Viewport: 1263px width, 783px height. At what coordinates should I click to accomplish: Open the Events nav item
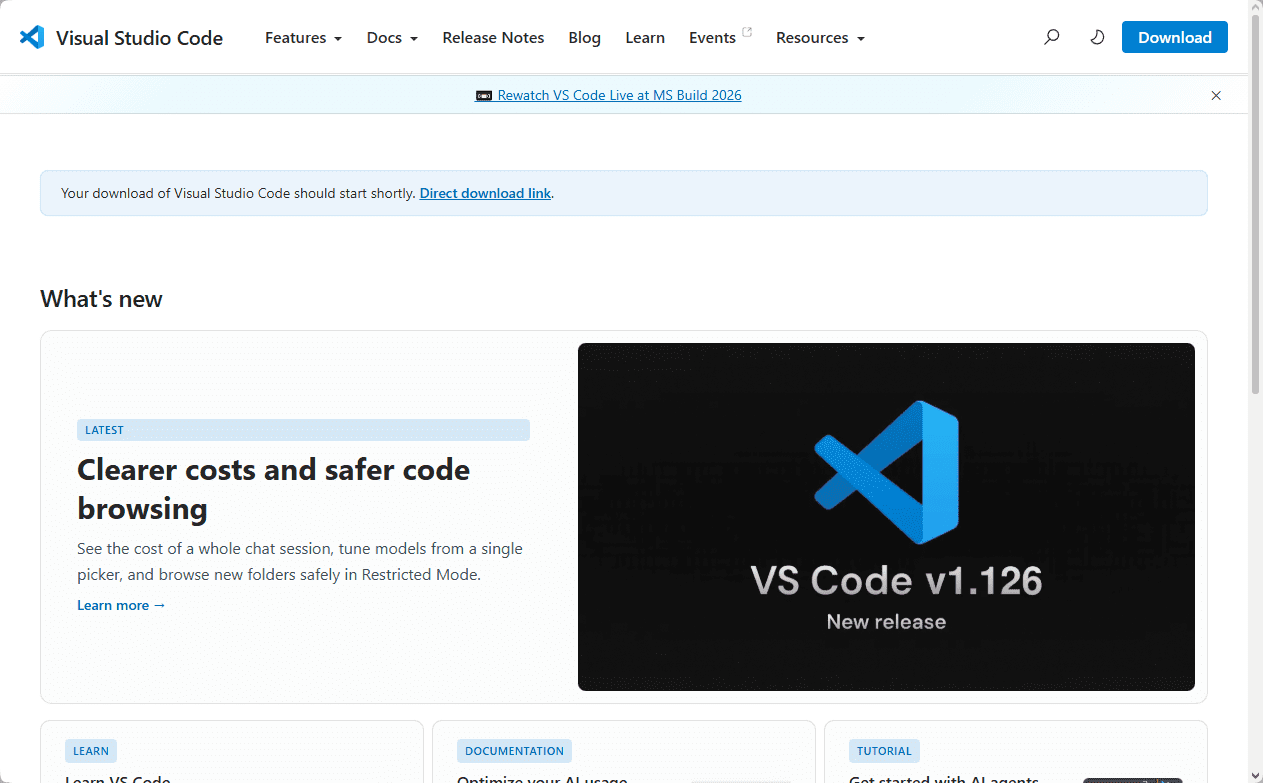(712, 38)
